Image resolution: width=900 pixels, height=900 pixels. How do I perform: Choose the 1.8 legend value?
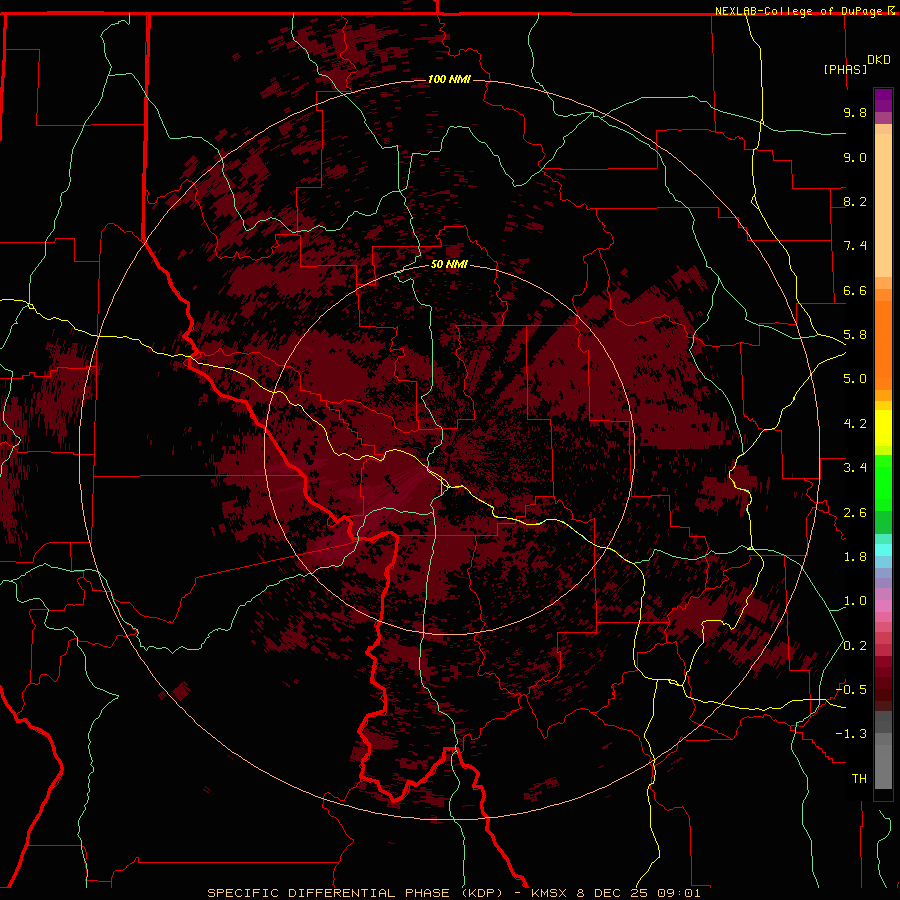(x=855, y=557)
